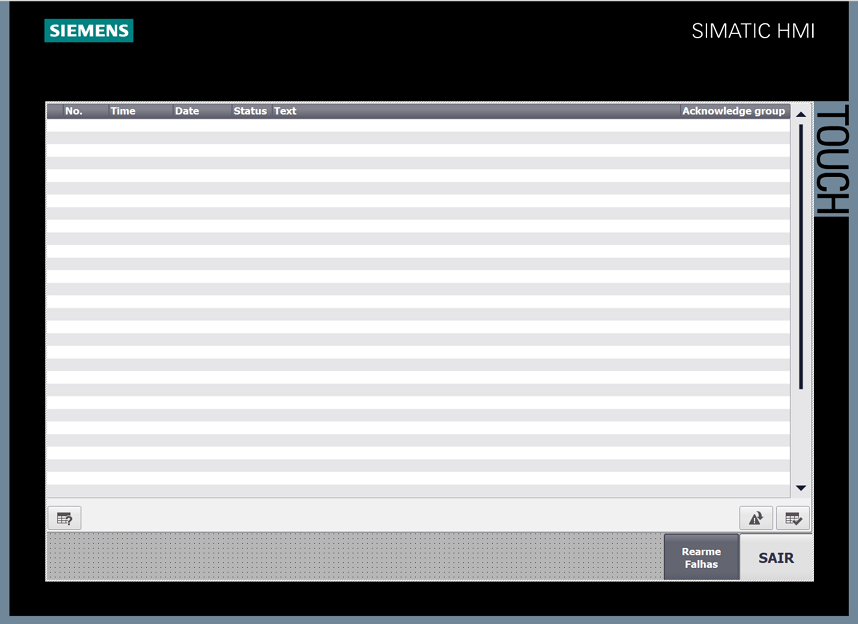Click the alarm info text (tooltip) icon
This screenshot has height=624, width=858.
(64, 518)
